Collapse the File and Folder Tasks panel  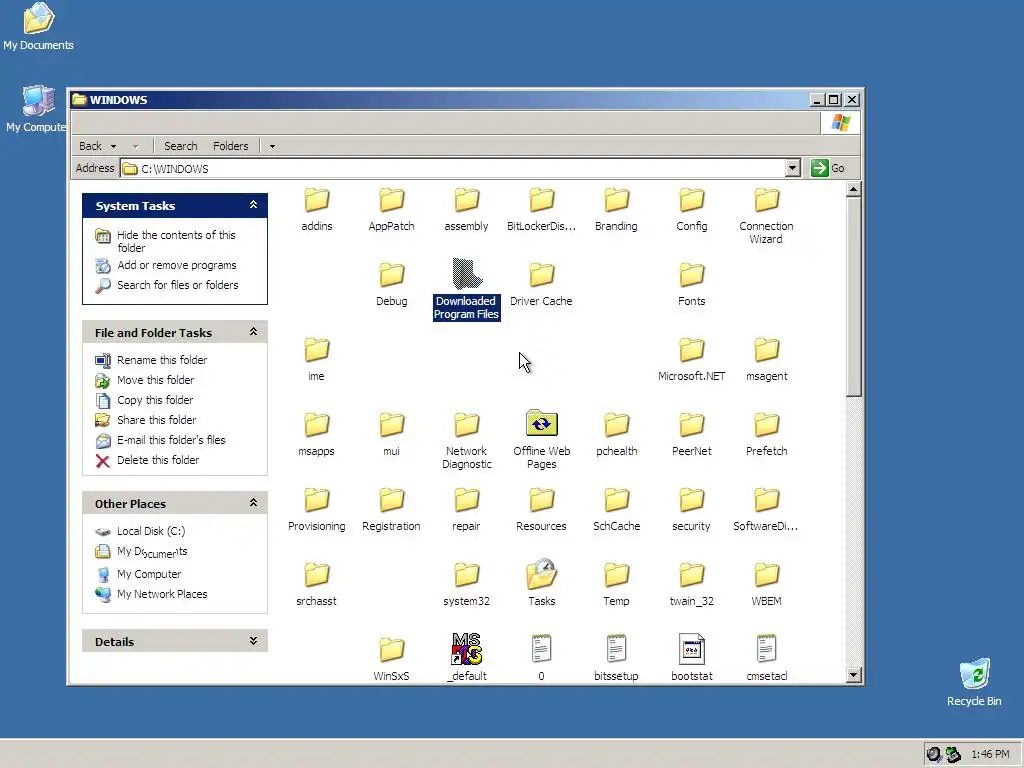[253, 332]
